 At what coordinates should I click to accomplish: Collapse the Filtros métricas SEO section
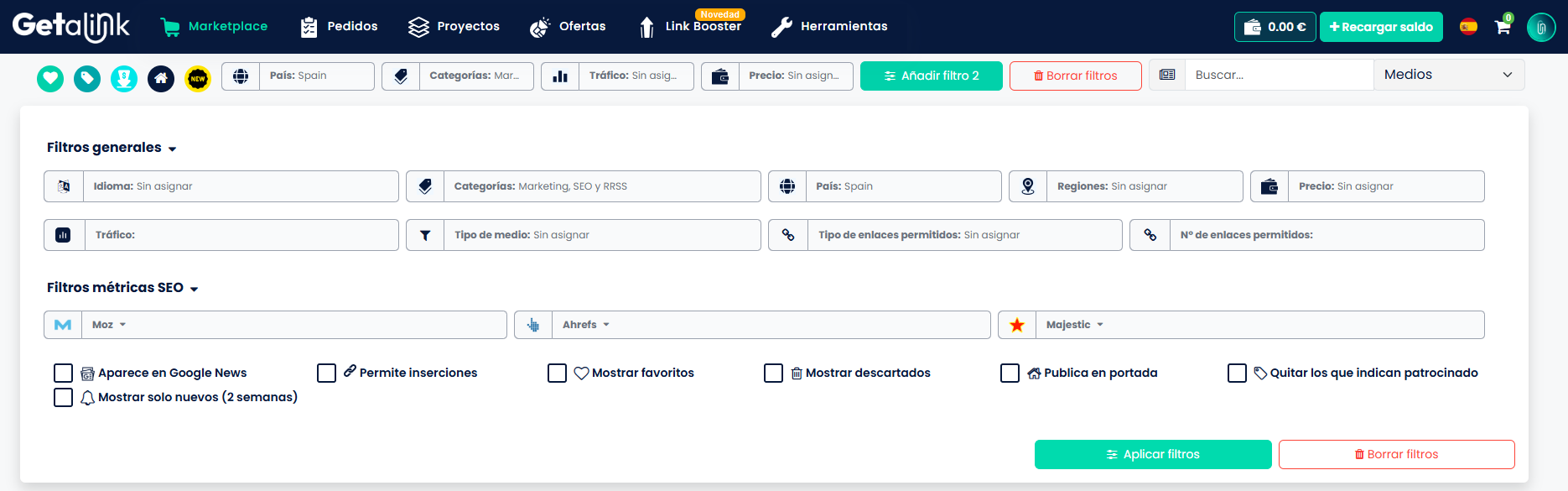(122, 288)
